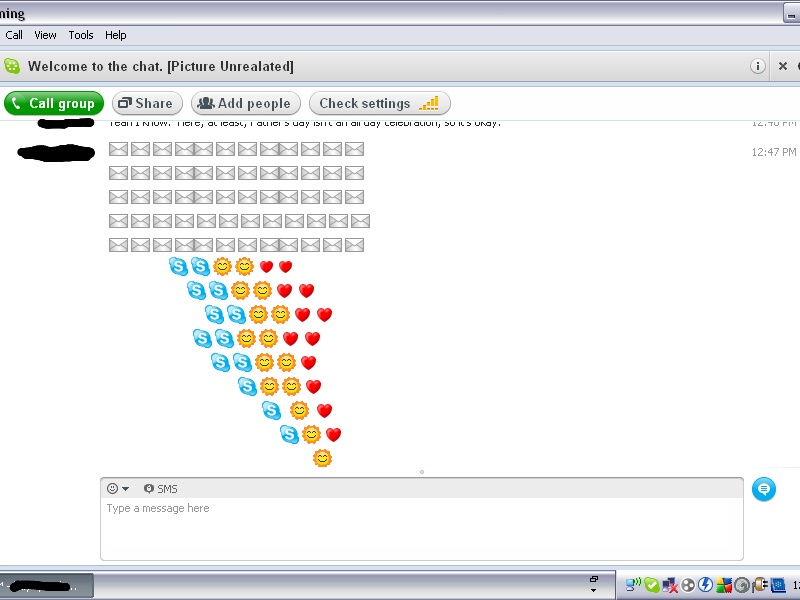800x600 pixels.
Task: Click the taskbar overlapping-windows icon
Action: [x=594, y=579]
